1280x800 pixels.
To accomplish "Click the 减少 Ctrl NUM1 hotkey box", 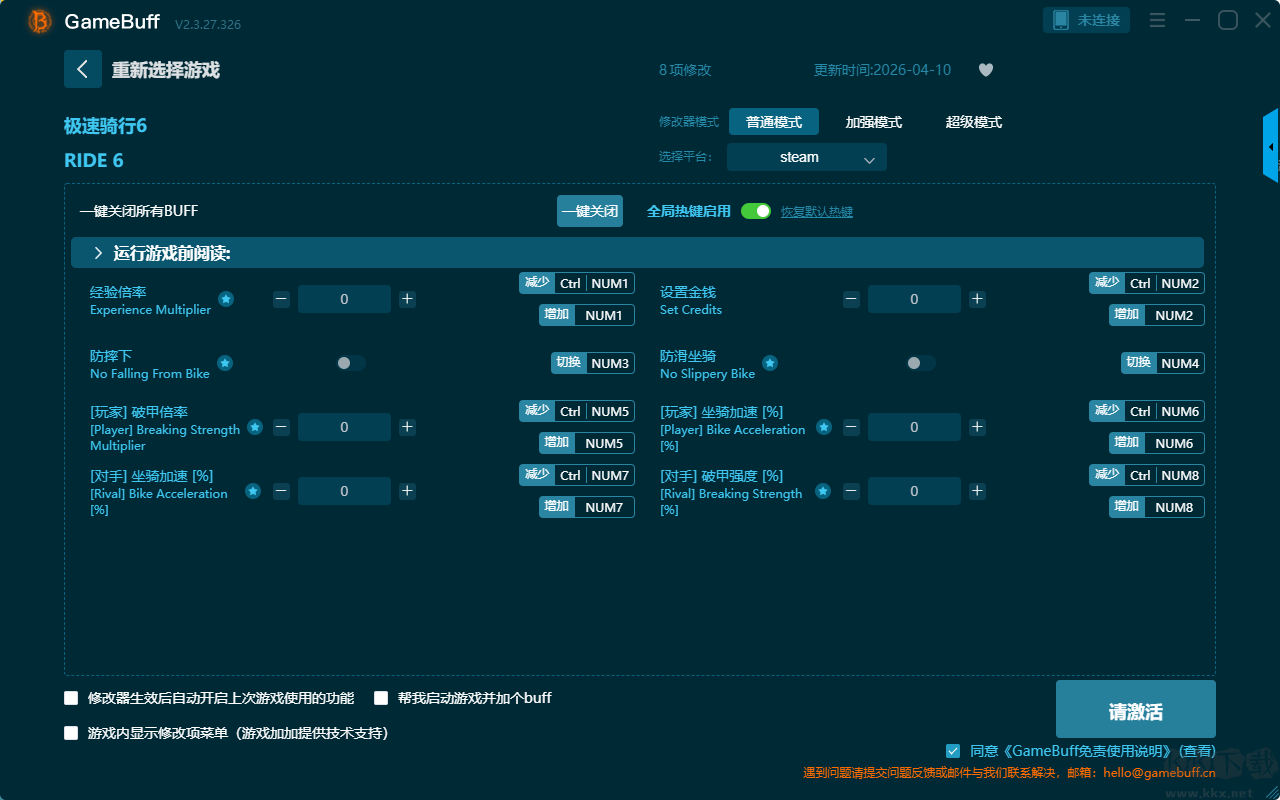I will 577,283.
